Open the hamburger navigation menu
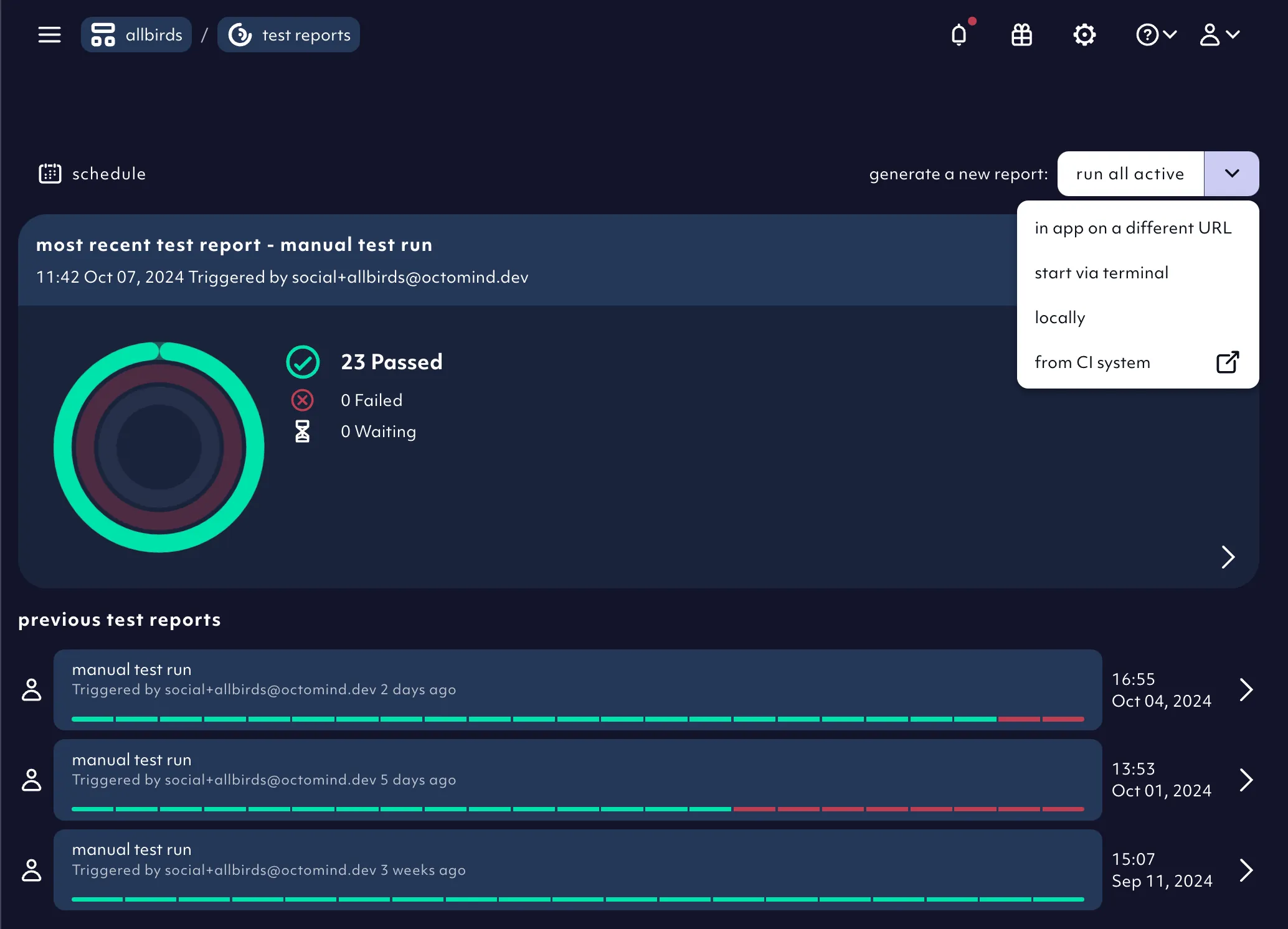 point(49,35)
